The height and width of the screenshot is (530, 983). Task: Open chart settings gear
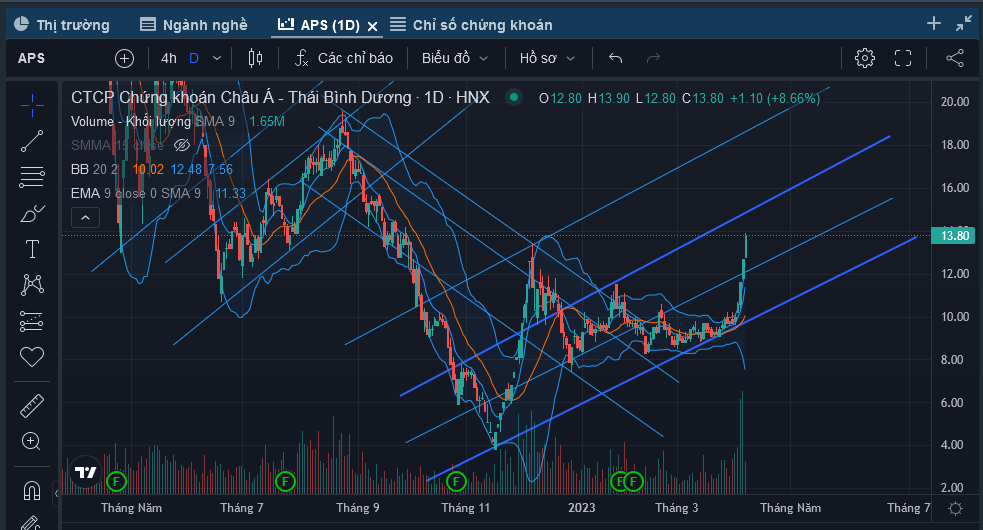pos(865,58)
